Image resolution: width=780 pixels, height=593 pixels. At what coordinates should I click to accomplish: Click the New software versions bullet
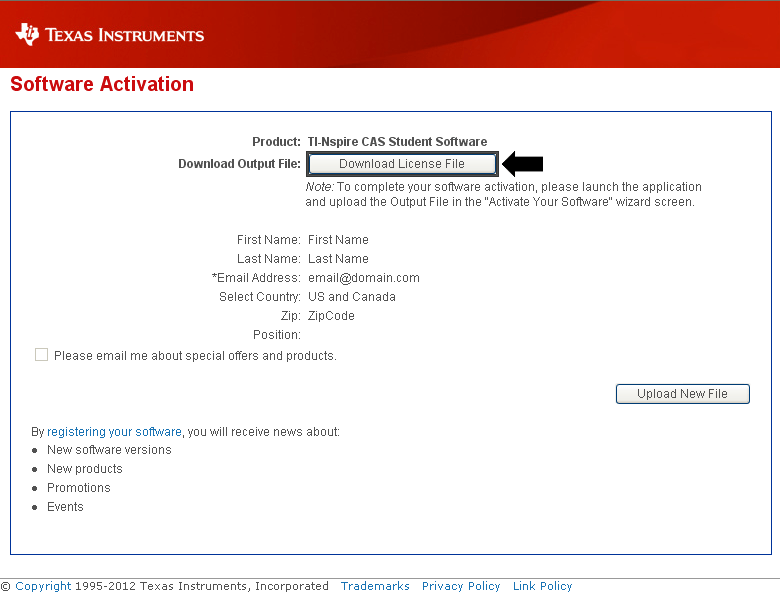109,450
